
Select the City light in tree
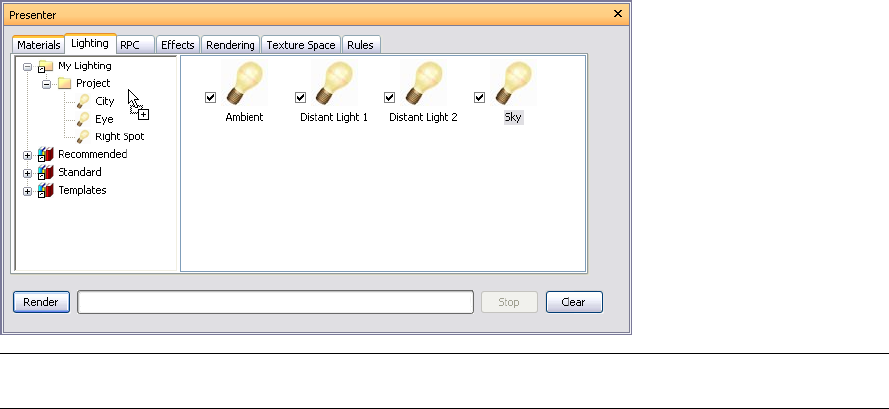click(104, 101)
